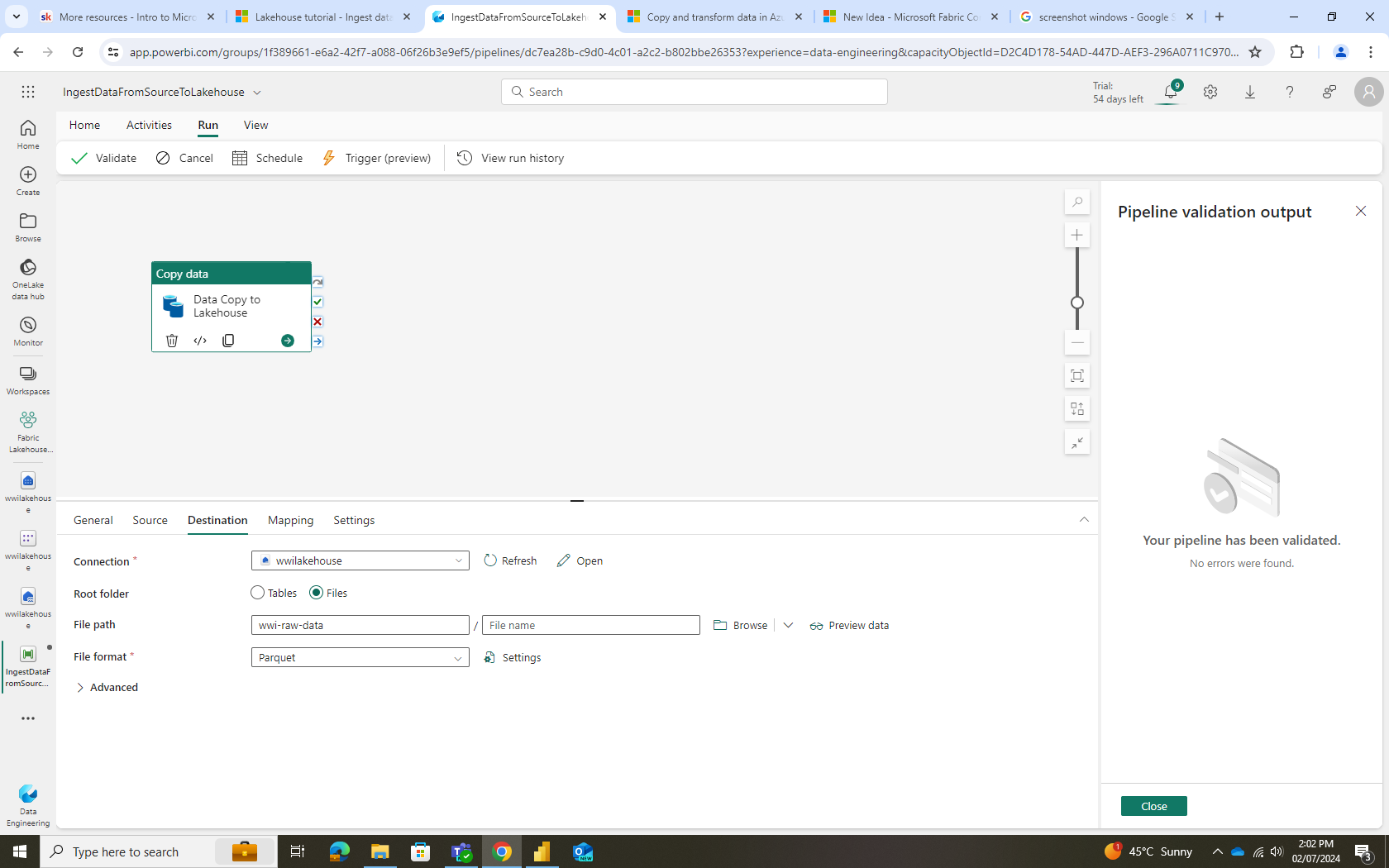Open File Explorer in the taskbar

tap(380, 851)
